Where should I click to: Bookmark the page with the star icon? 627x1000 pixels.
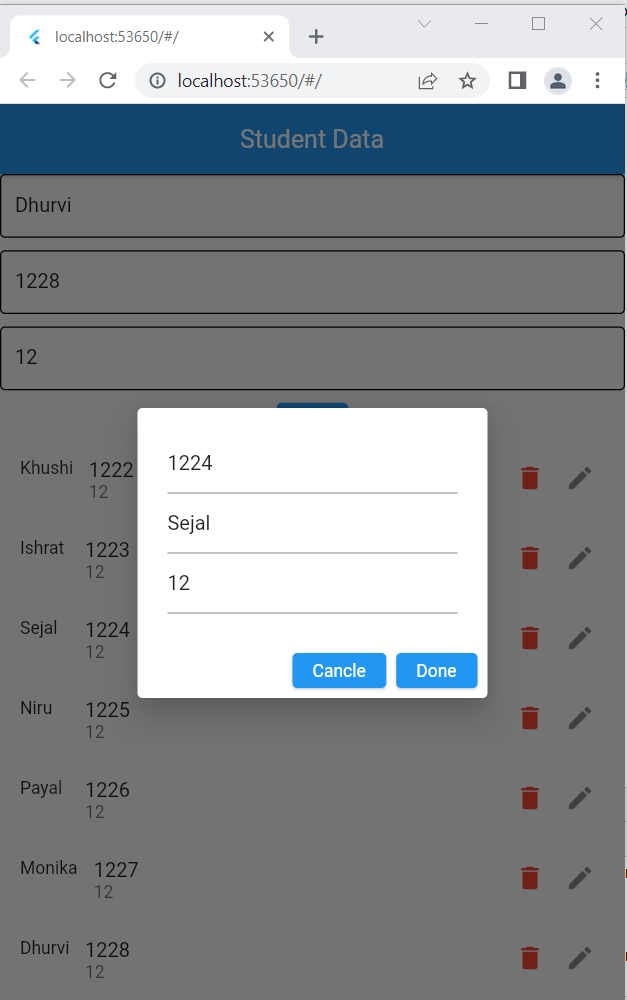[468, 80]
